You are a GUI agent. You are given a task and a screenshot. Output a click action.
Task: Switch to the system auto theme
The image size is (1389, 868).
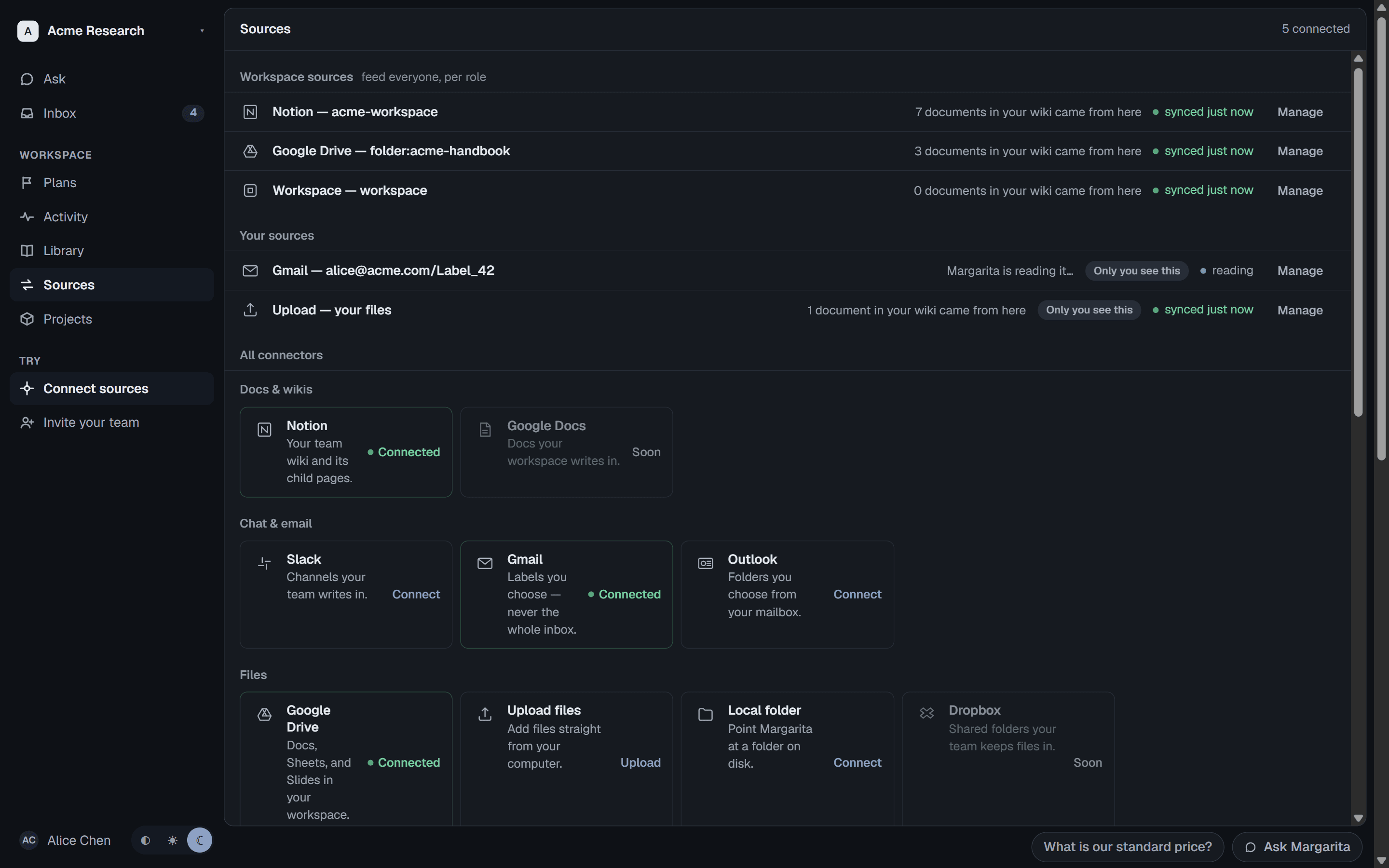pyautogui.click(x=145, y=841)
